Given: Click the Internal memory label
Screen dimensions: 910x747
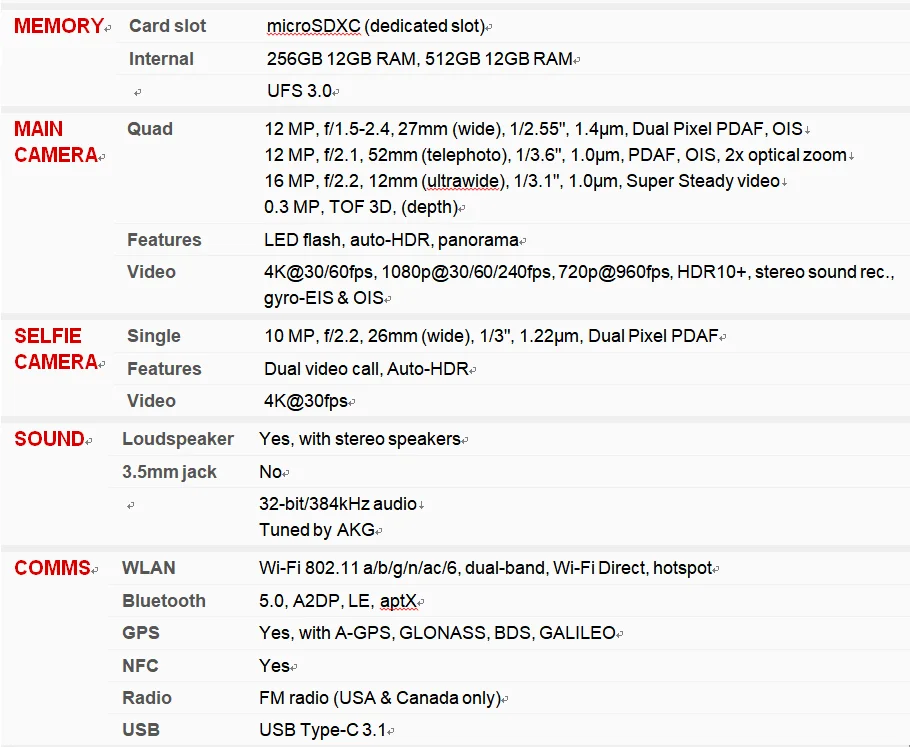Looking at the screenshot, I should (x=161, y=59).
